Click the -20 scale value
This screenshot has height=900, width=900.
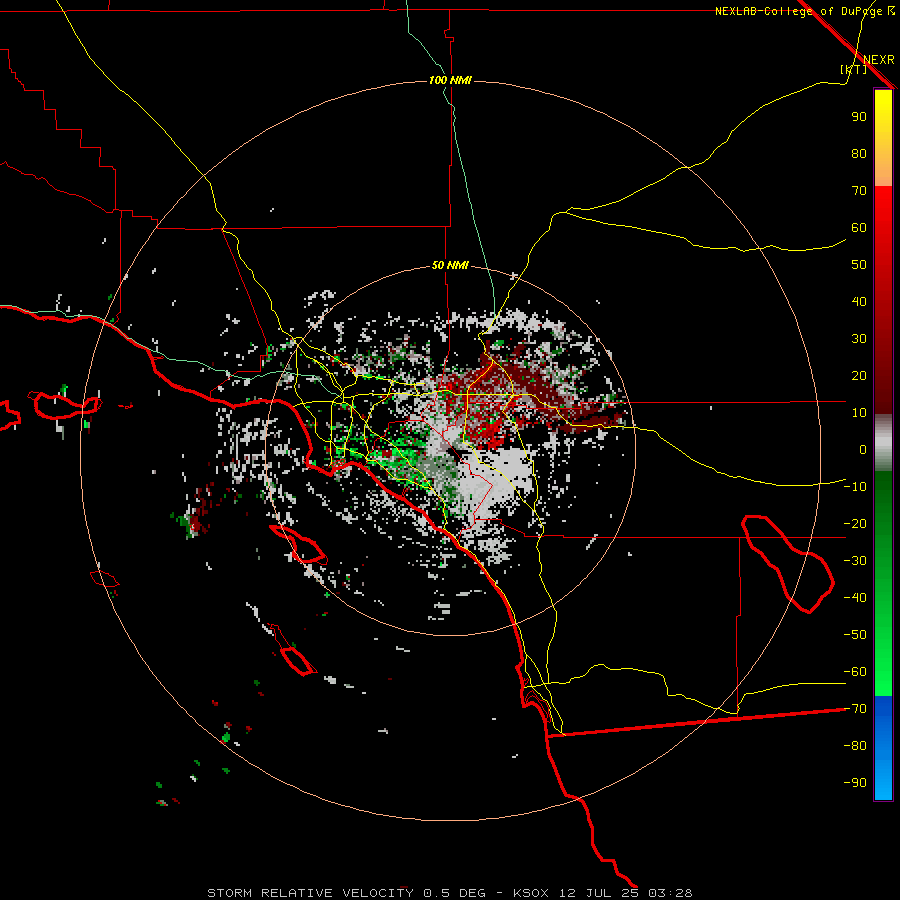coord(855,524)
